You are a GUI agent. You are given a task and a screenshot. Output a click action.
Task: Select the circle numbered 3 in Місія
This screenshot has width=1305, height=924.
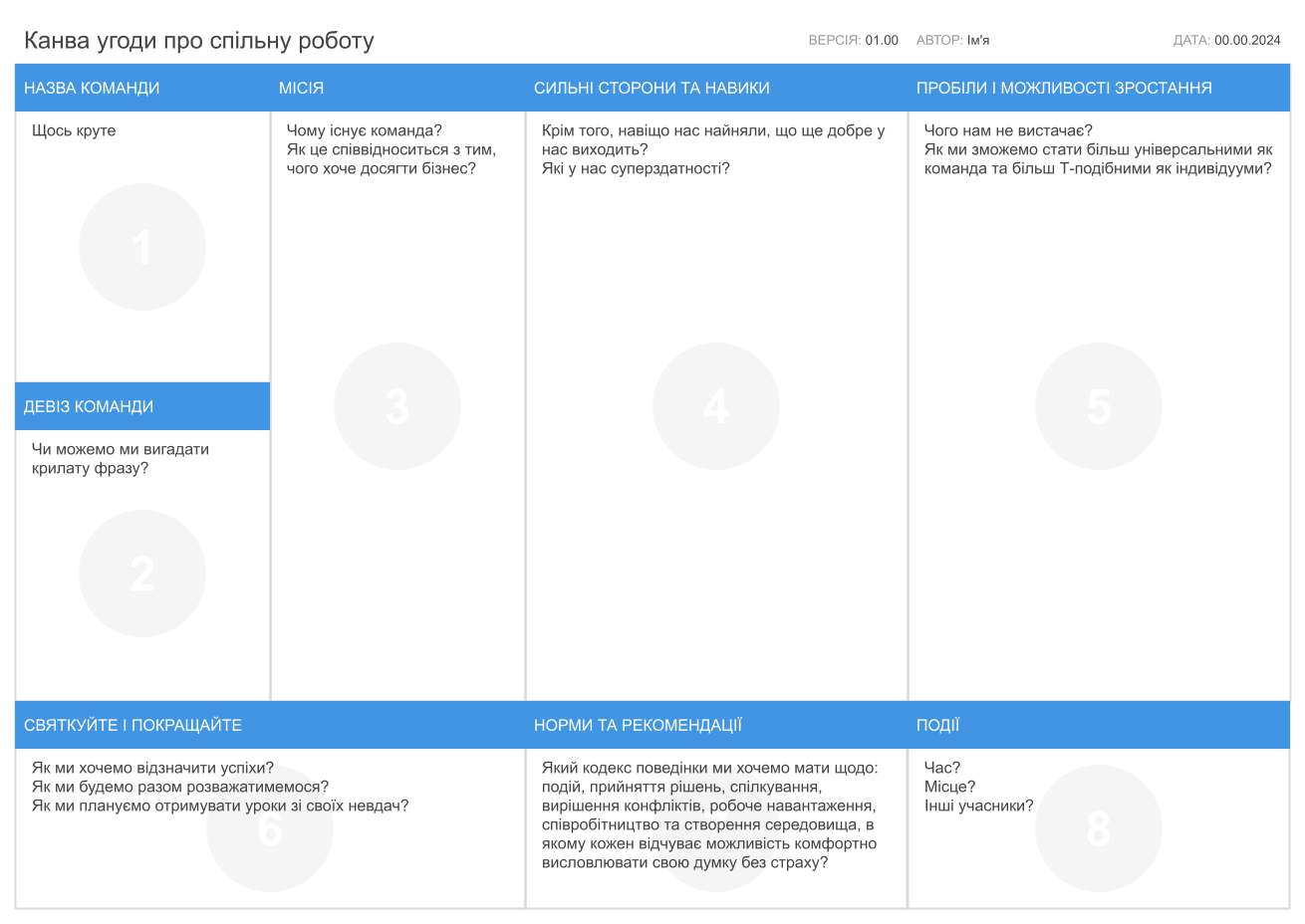397,406
